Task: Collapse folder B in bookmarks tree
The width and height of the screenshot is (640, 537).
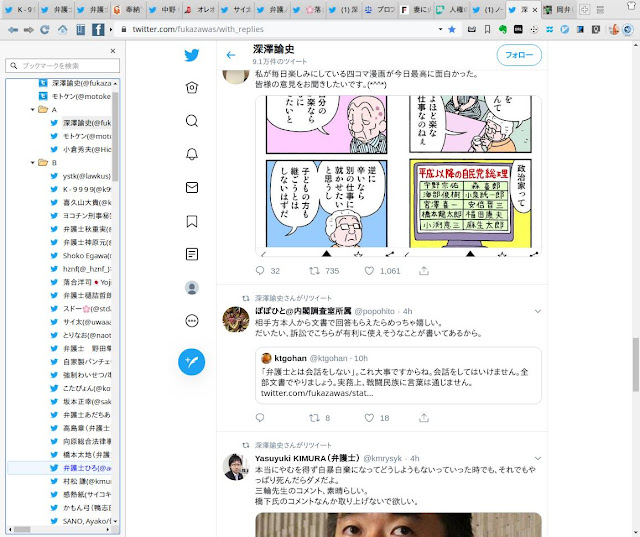Action: point(33,162)
